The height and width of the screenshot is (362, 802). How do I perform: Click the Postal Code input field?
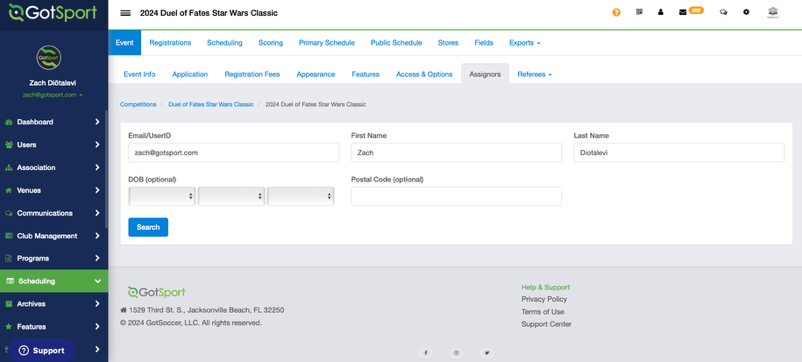click(456, 196)
